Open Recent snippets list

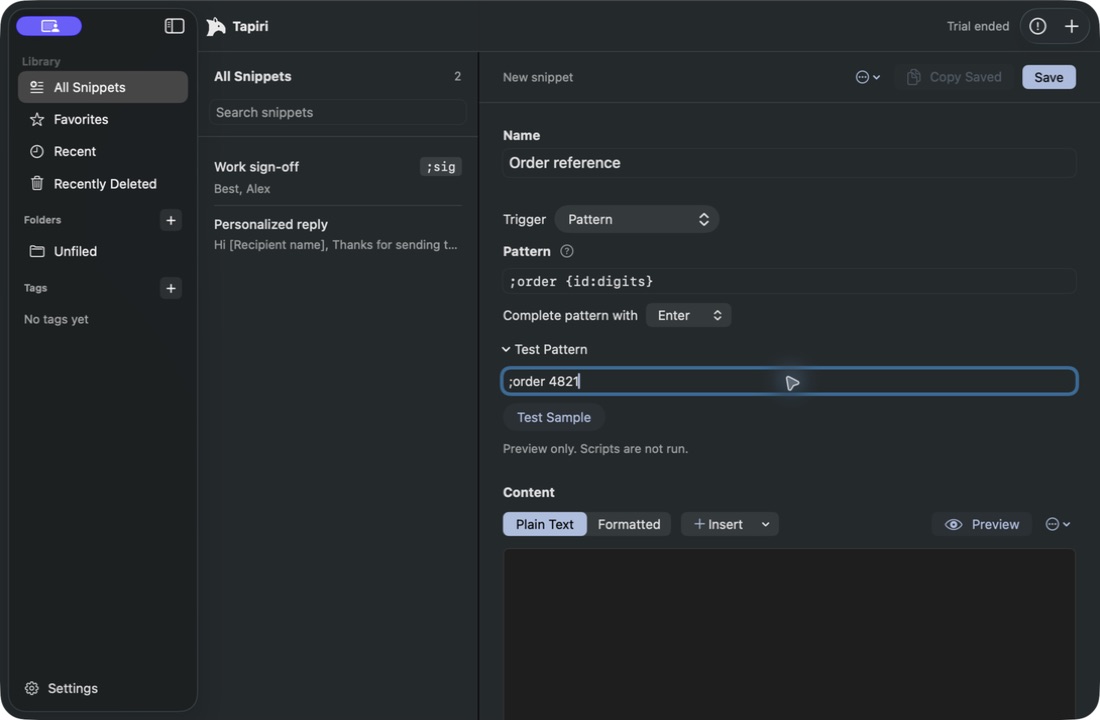(x=102, y=152)
